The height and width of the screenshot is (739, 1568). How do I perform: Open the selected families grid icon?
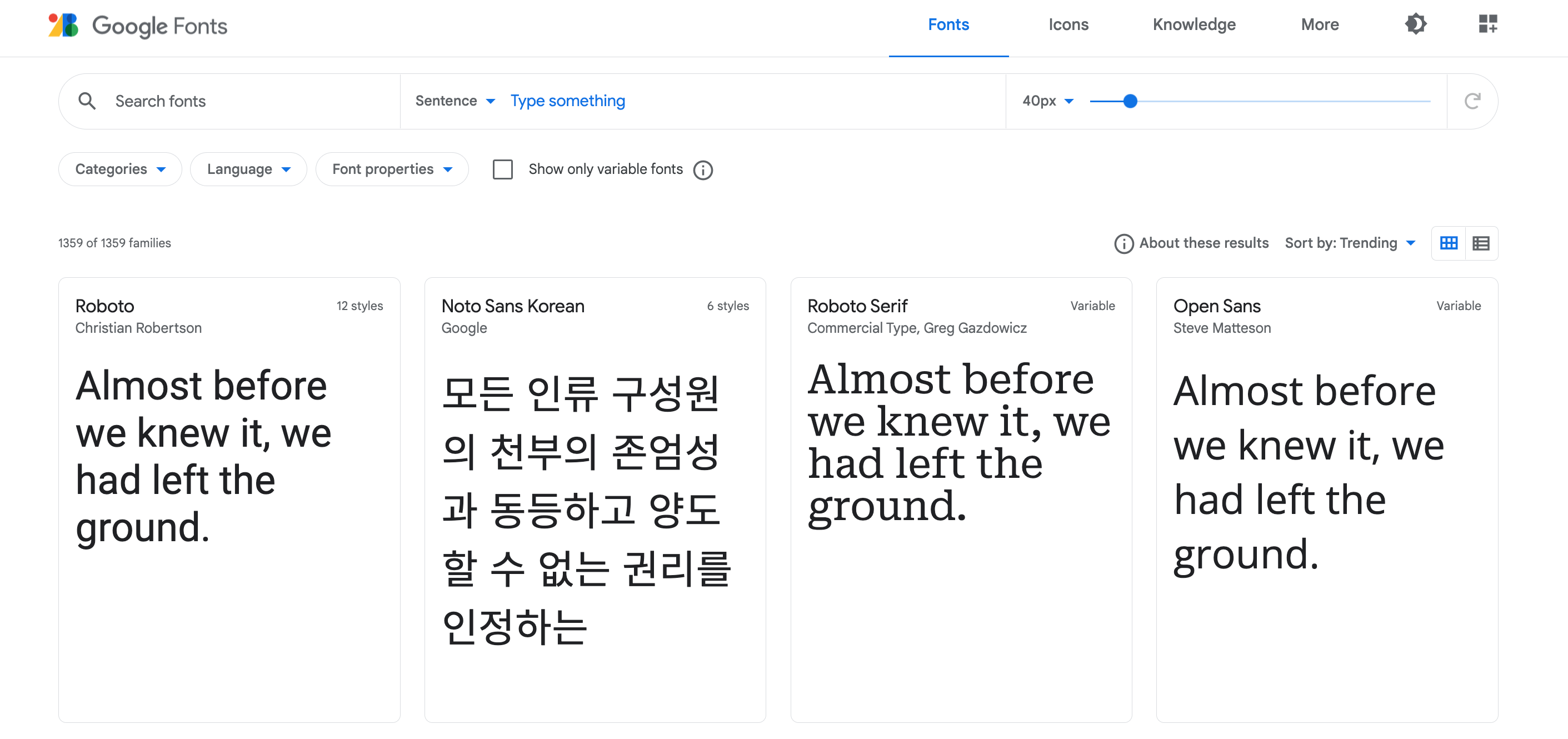(1487, 24)
